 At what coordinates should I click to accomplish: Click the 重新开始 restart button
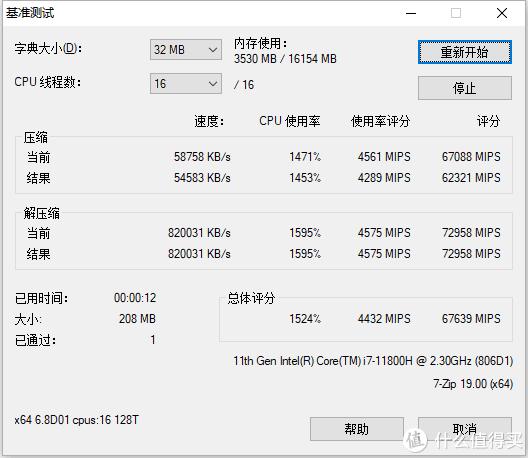pos(465,52)
